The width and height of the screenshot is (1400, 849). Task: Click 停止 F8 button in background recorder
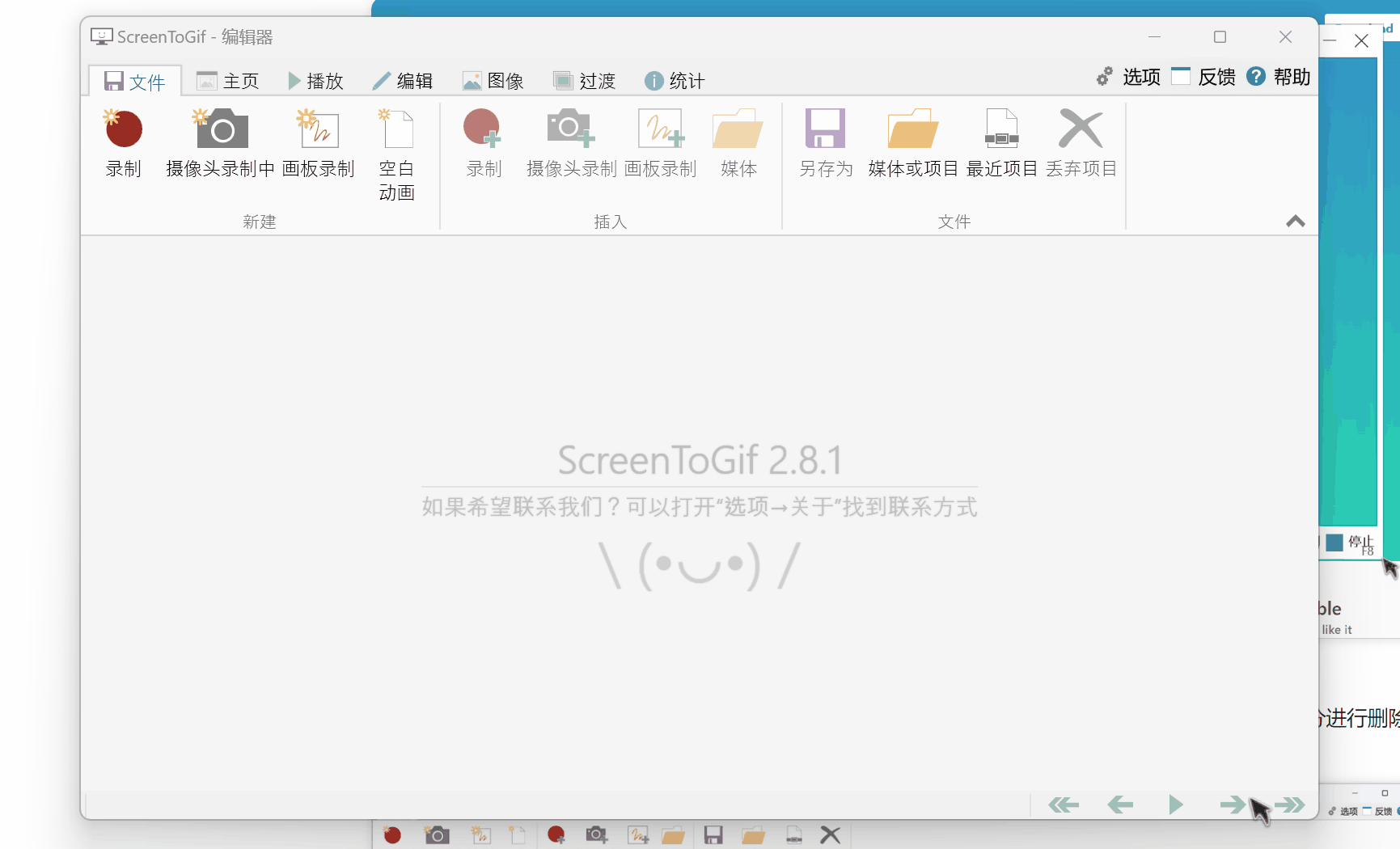pos(1350,543)
